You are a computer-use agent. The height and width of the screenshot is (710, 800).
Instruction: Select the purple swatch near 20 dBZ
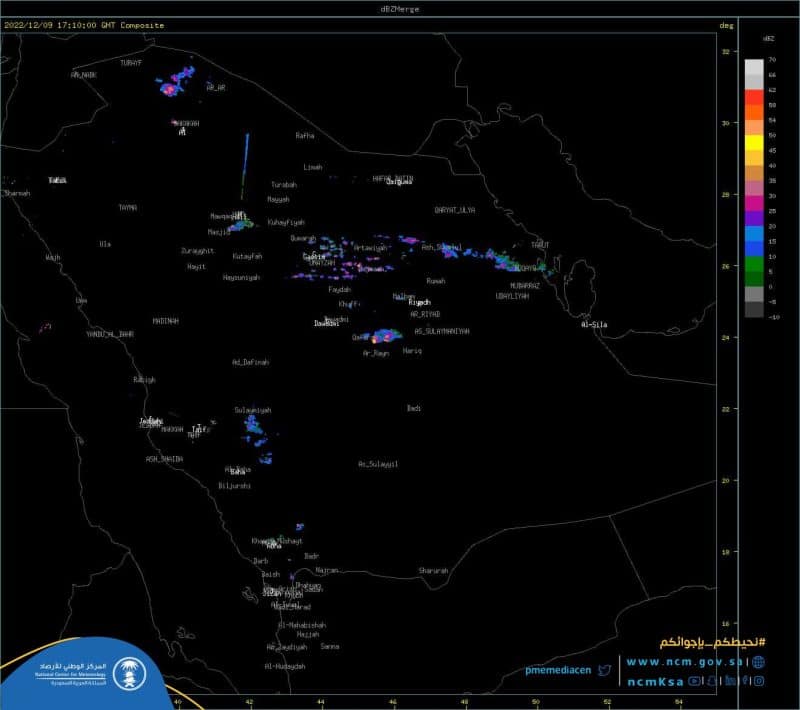(754, 218)
